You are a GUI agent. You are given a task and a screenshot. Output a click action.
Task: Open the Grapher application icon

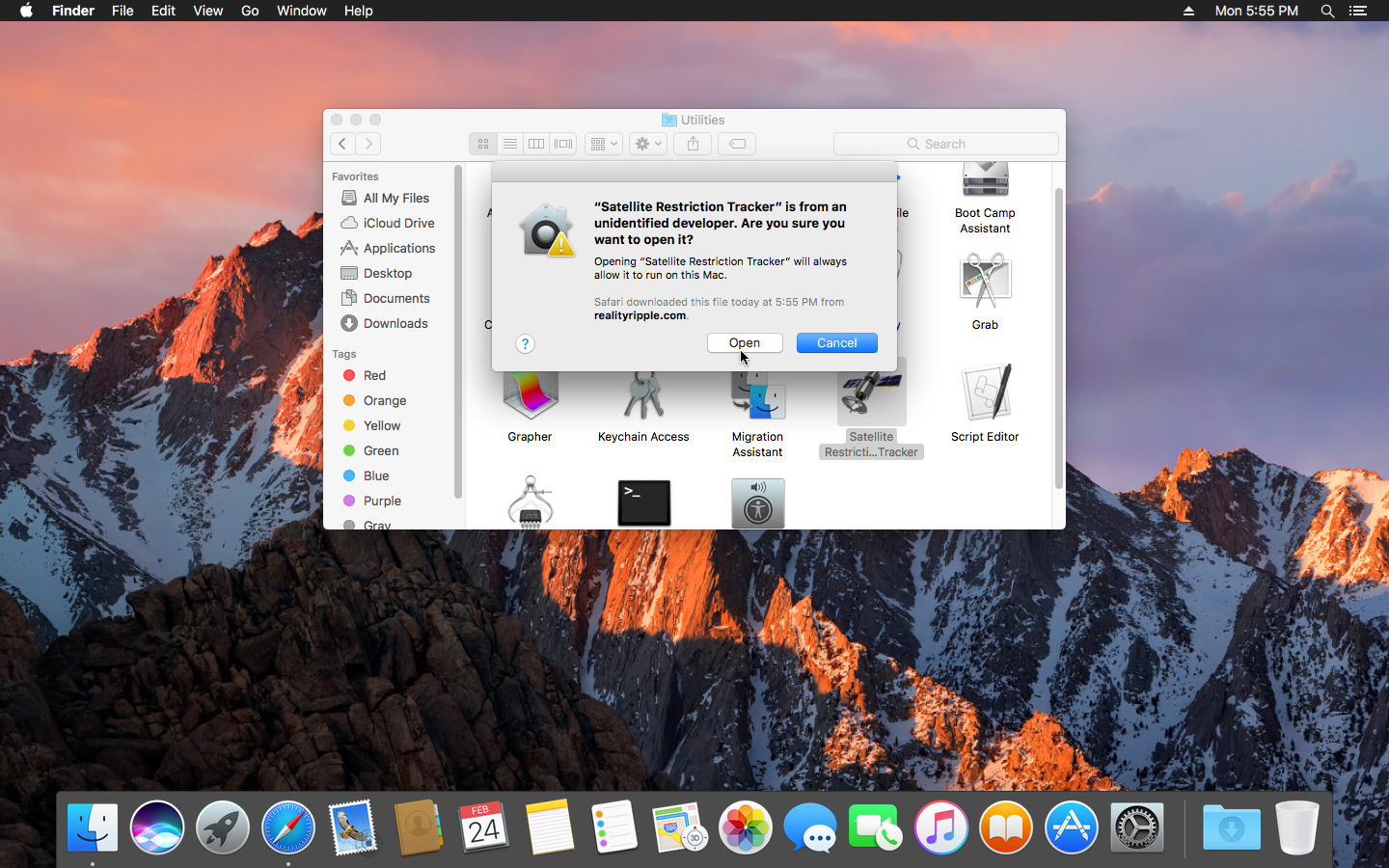pos(530,393)
